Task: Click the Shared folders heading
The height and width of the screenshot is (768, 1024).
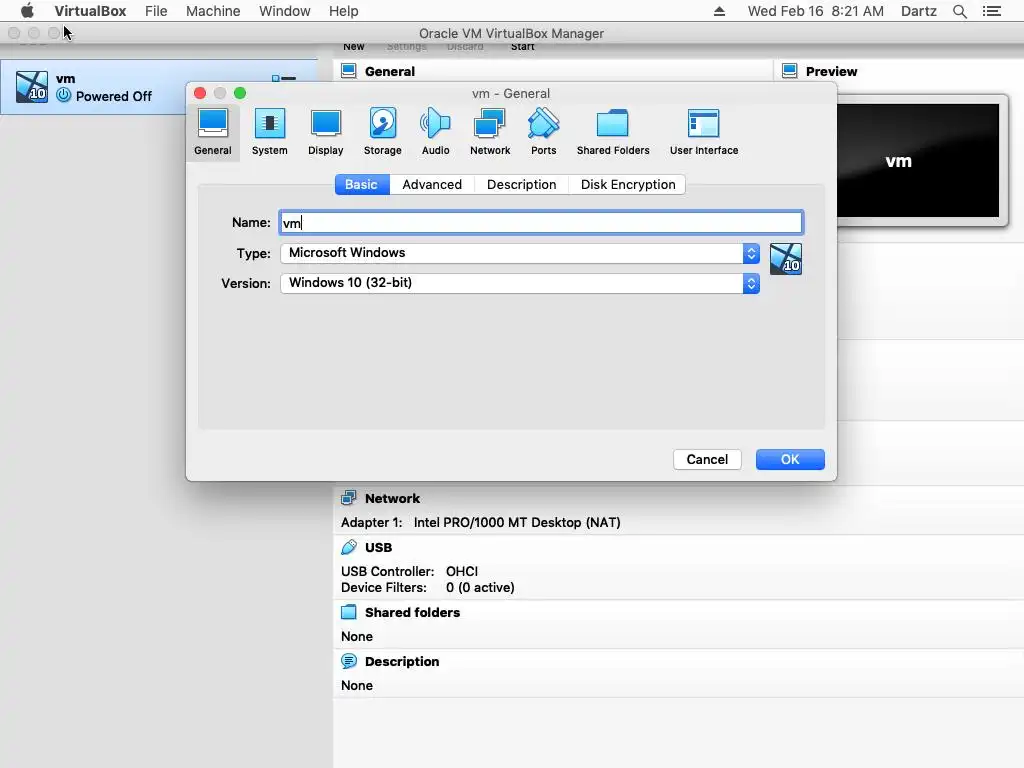Action: click(x=412, y=613)
